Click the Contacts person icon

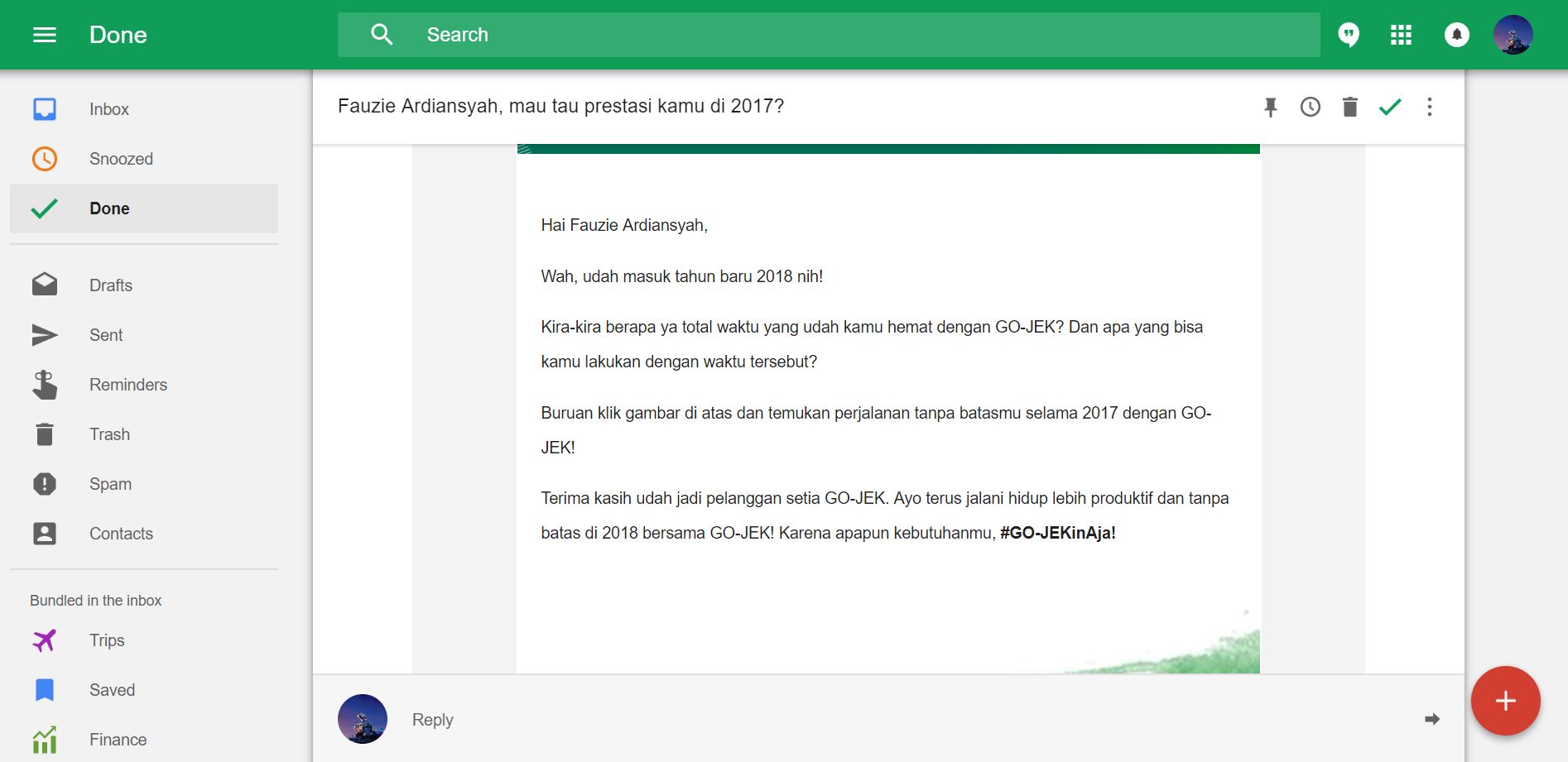pyautogui.click(x=45, y=534)
